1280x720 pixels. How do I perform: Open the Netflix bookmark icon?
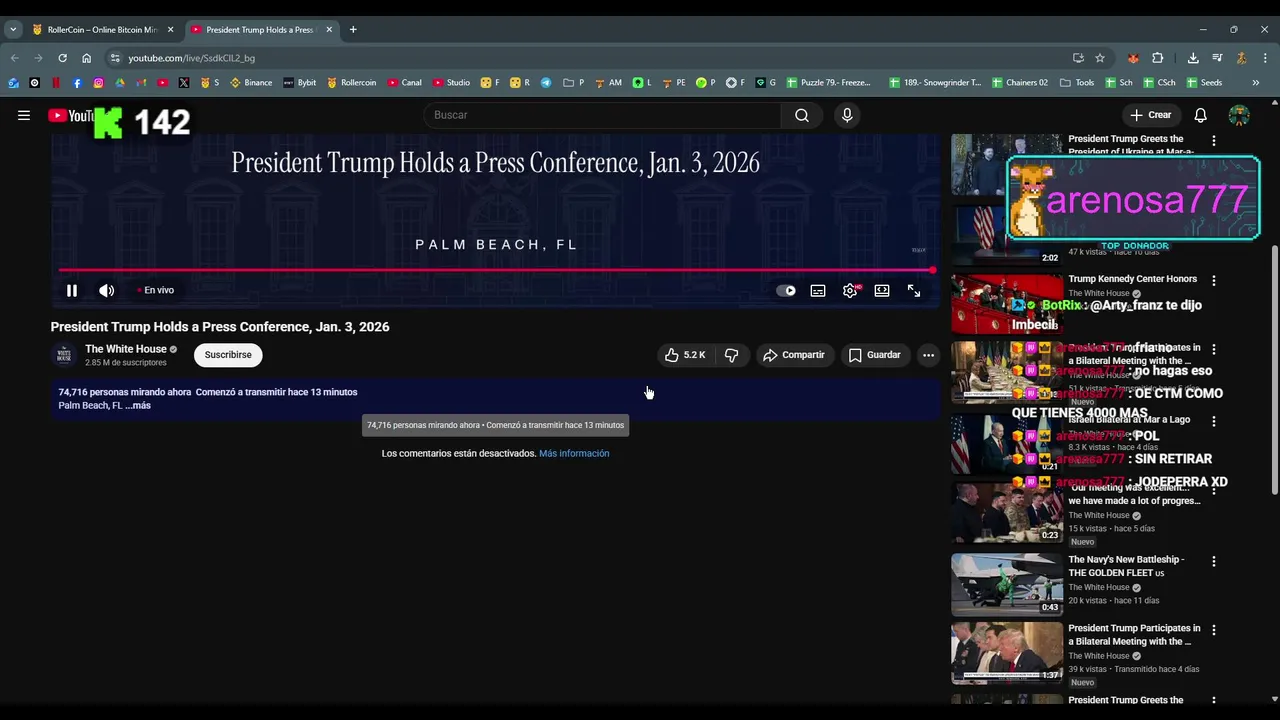(56, 83)
